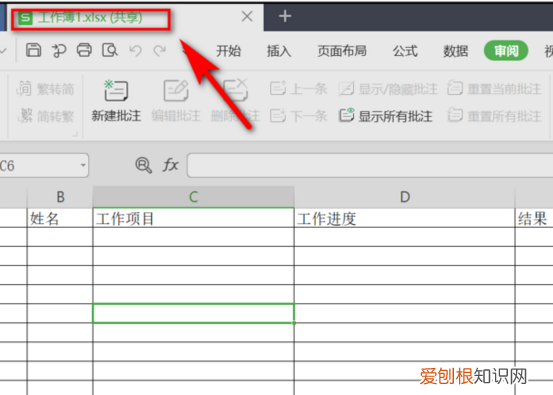The width and height of the screenshot is (553, 395).
Task: Toggle Show All Comments (显示所有批注)
Action: 385,116
